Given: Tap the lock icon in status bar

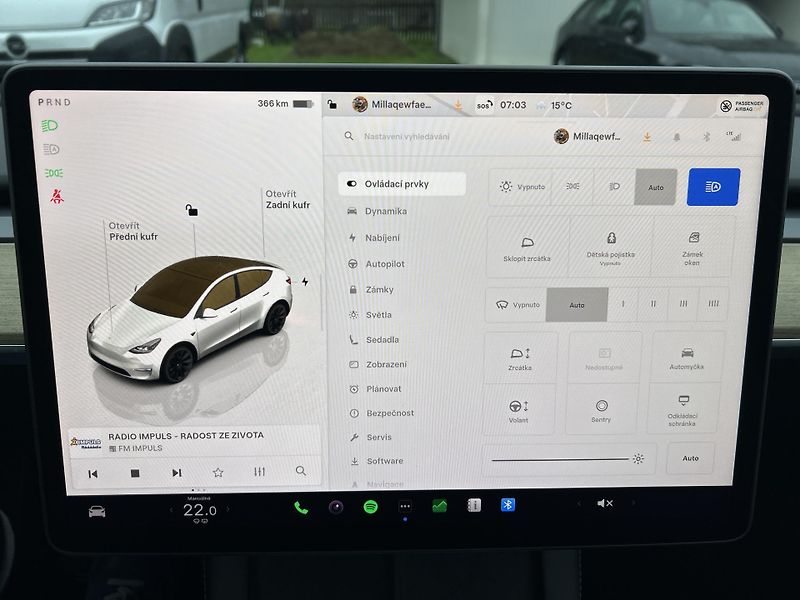Looking at the screenshot, I should tap(332, 104).
